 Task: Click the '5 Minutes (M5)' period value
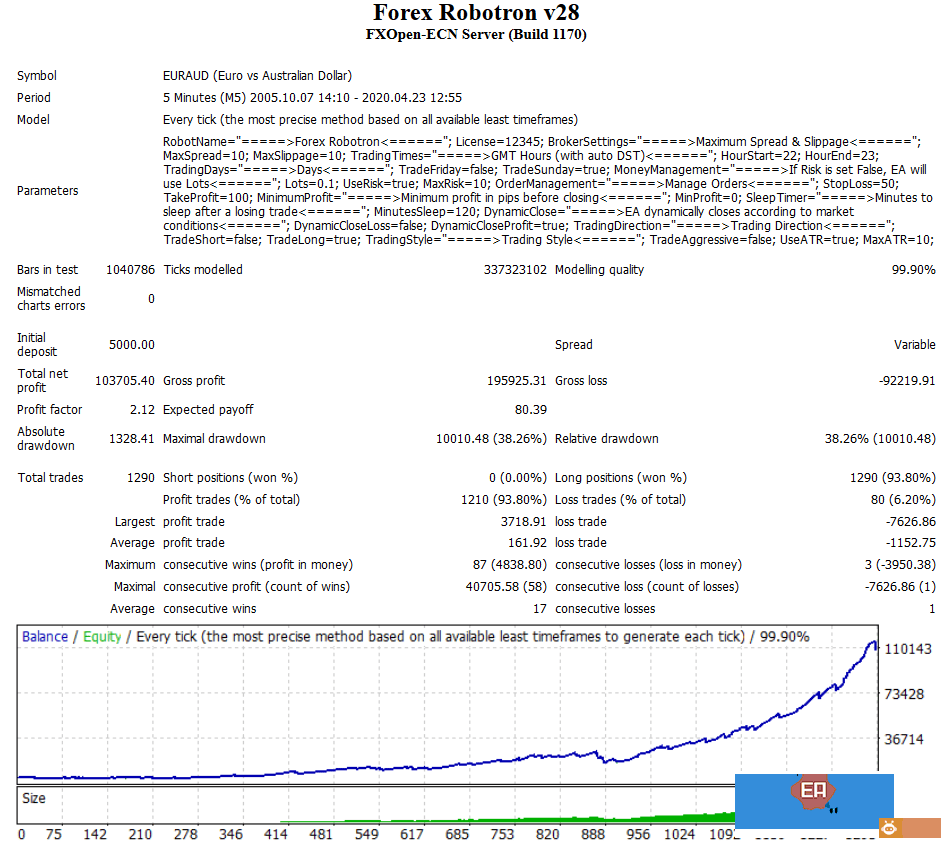click(x=205, y=98)
